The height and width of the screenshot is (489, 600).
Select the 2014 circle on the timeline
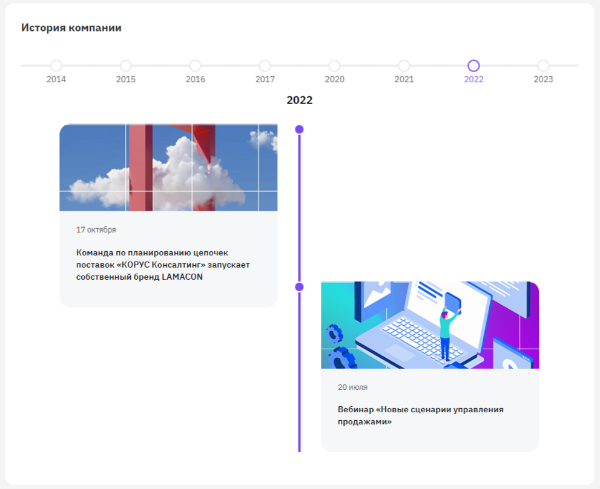point(56,66)
